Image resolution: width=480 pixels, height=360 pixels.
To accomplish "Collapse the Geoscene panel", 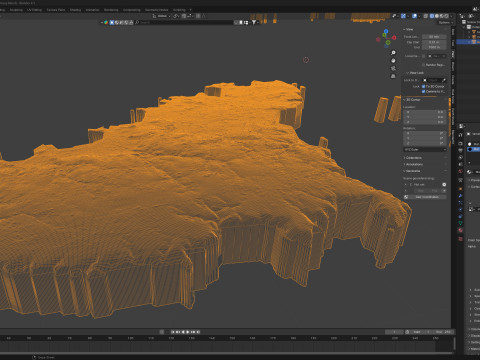I will point(412,171).
